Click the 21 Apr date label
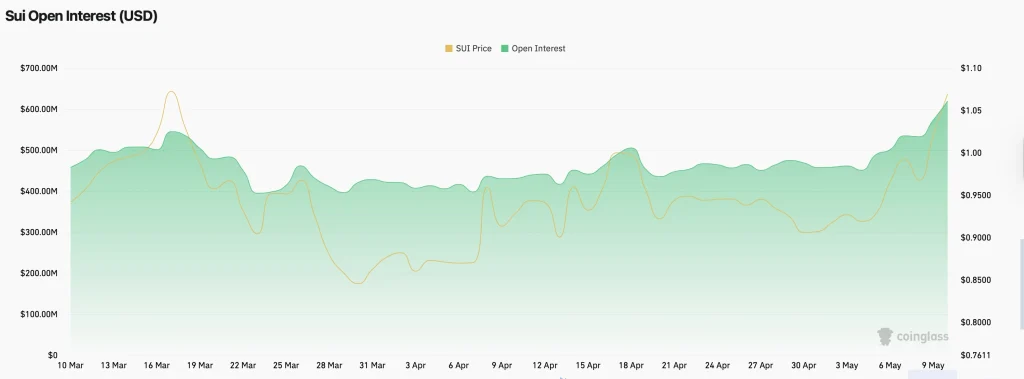 point(674,365)
